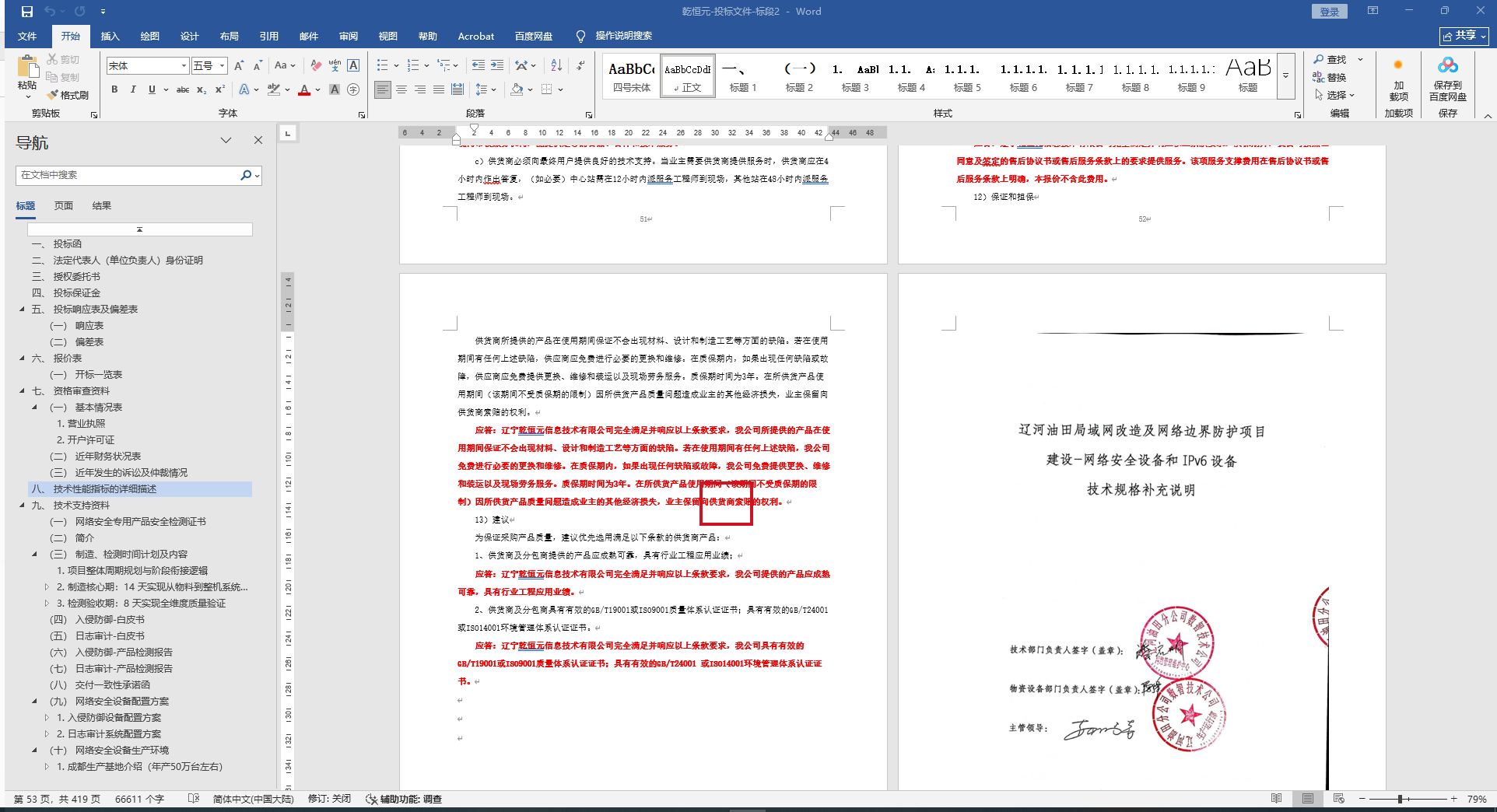This screenshot has height=812, width=1497.
Task: Switch to the 审阅 (Review) ribbon tab
Action: point(349,37)
